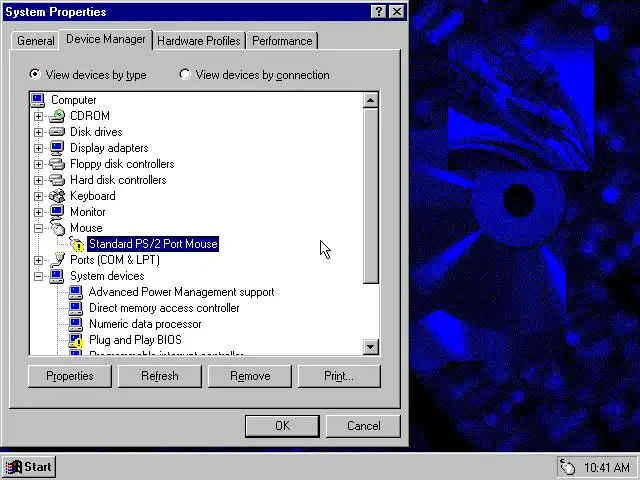The height and width of the screenshot is (480, 640).
Task: Expand the Ports (COM & LPT) category
Action: coord(38,260)
